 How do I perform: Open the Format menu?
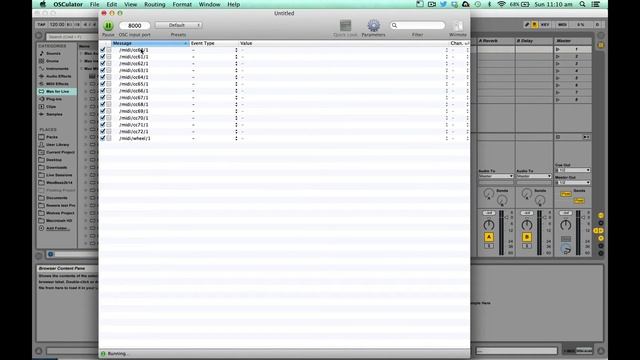click(182, 4)
